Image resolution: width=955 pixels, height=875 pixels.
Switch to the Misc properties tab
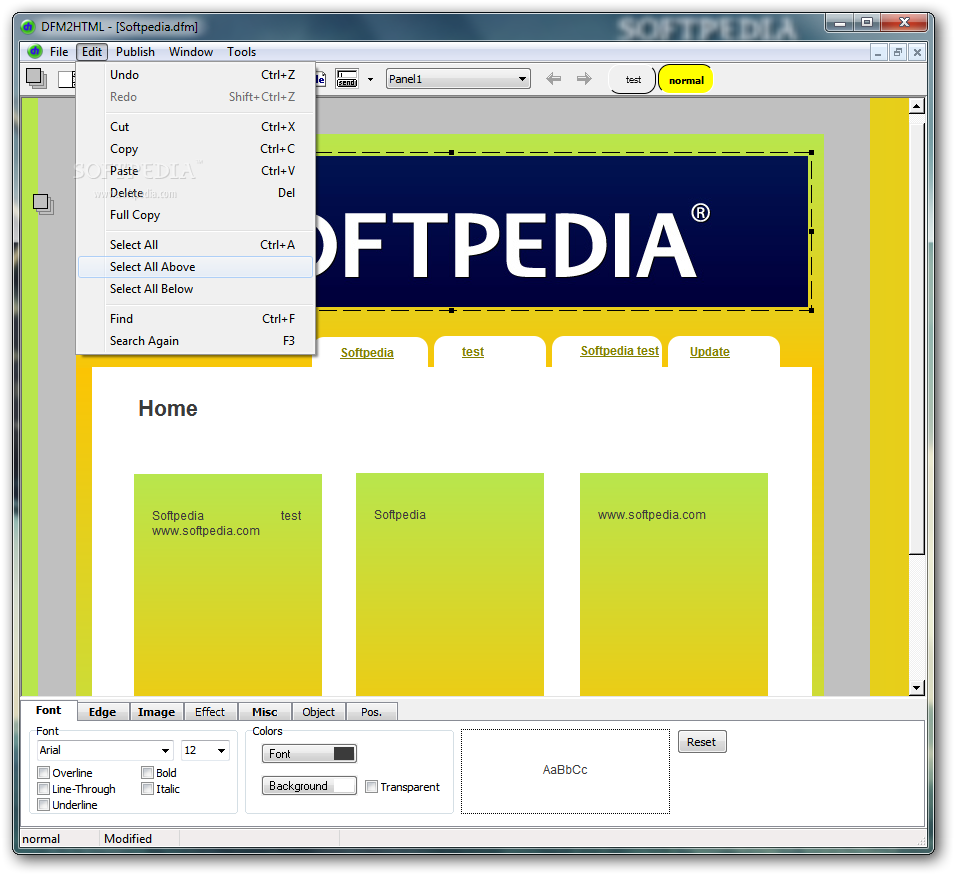click(x=264, y=712)
